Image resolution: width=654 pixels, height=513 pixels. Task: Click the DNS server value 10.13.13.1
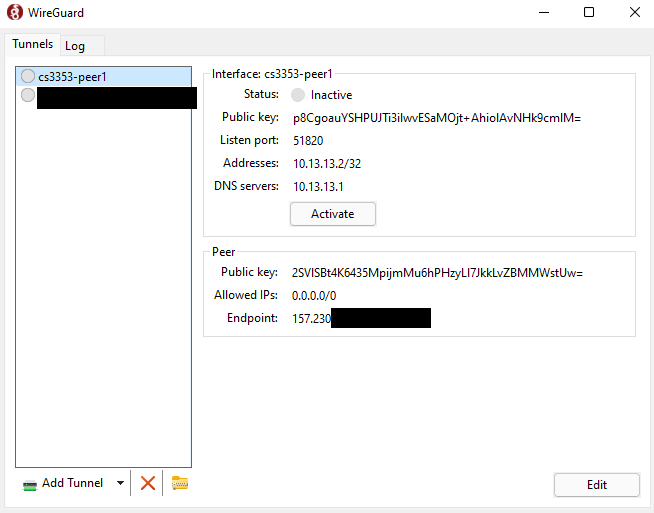click(318, 186)
